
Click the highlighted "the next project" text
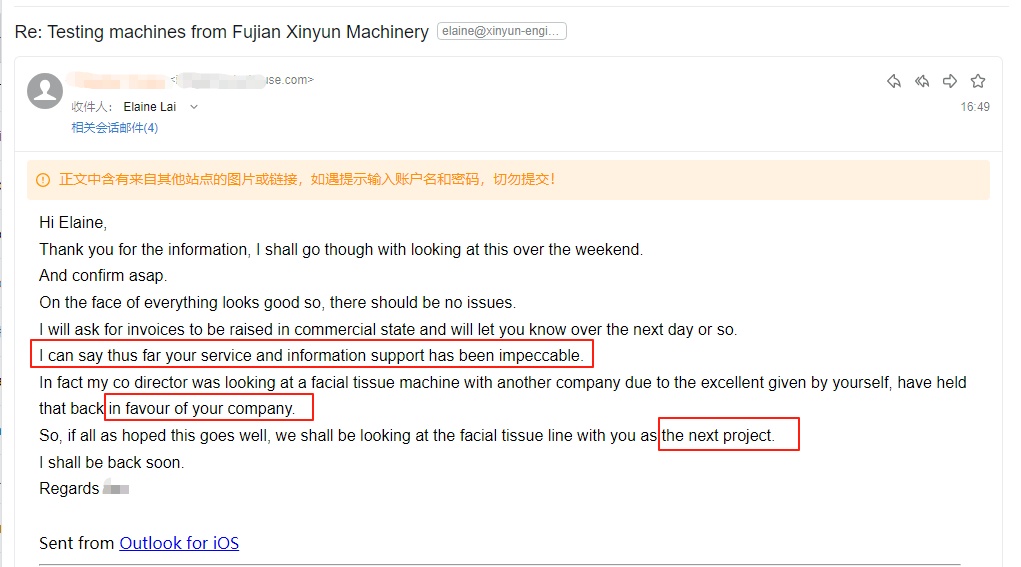(718, 436)
